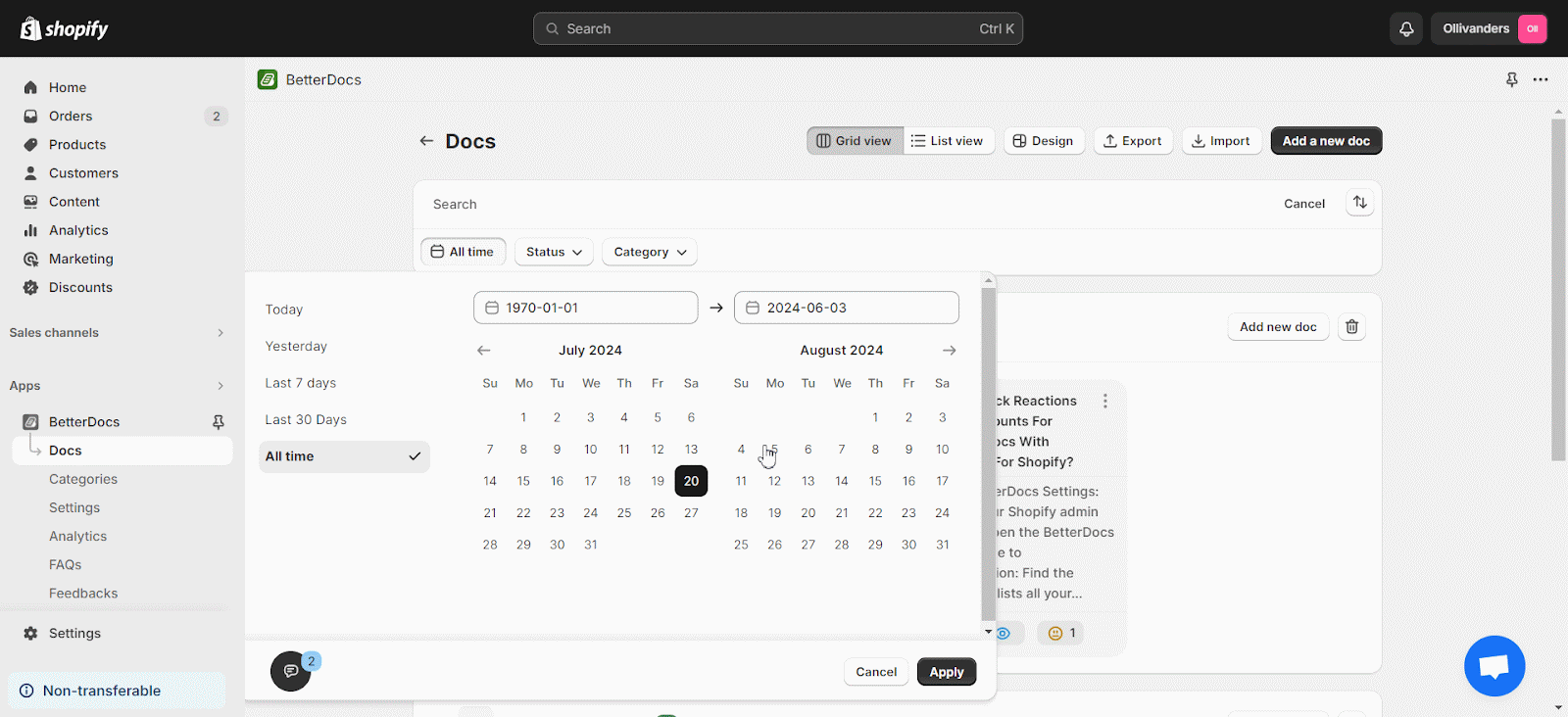Click the Non-transferable info badge
The height and width of the screenshot is (717, 1568).
click(117, 691)
